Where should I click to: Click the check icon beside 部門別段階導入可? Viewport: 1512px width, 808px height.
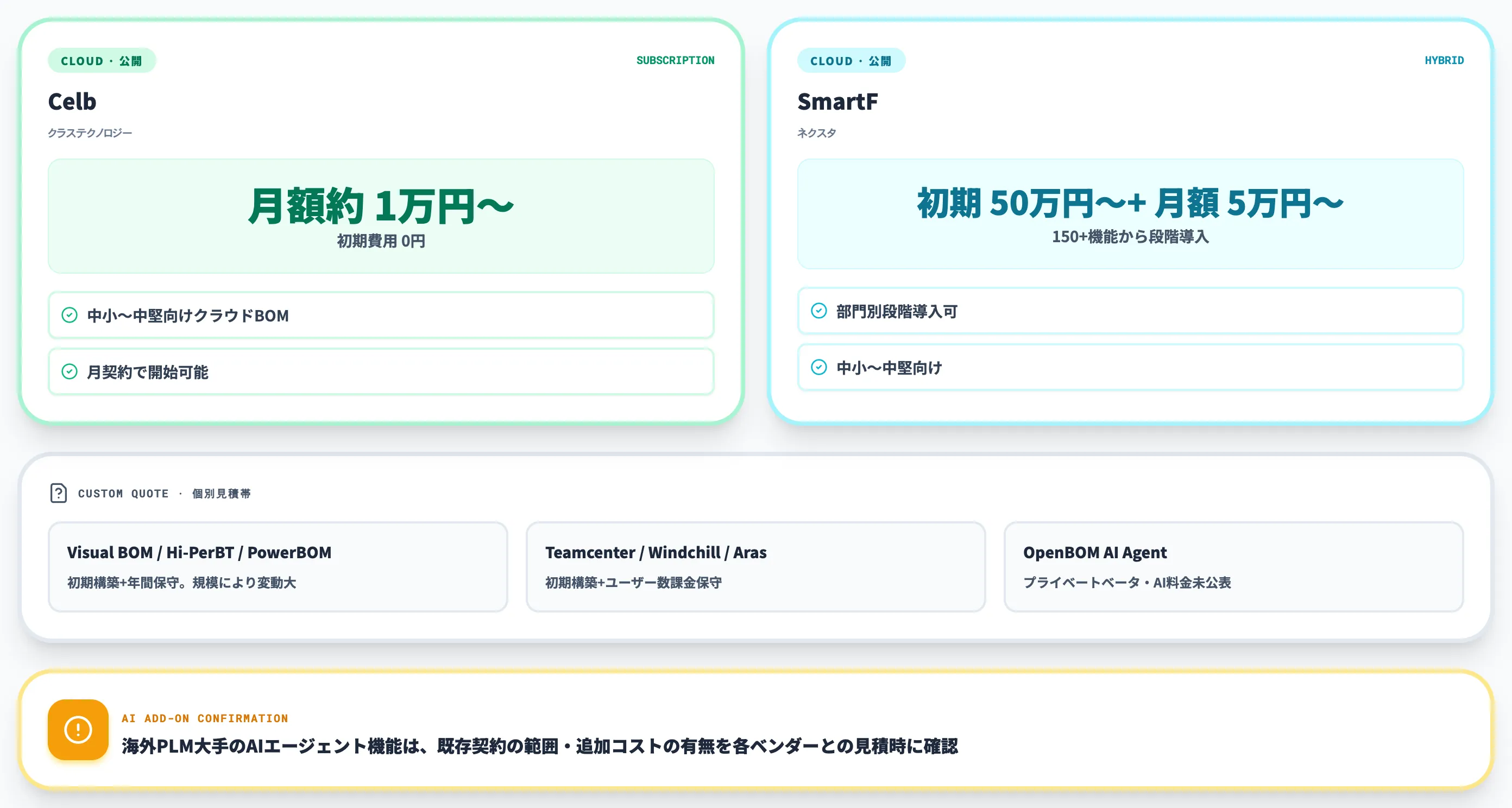pos(819,311)
